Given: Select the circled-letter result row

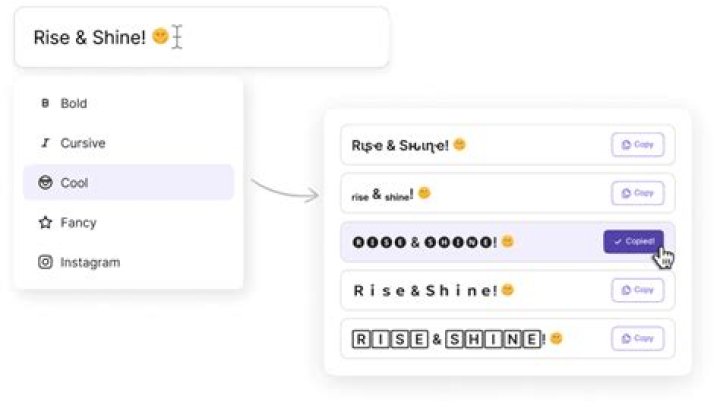Looking at the screenshot, I should tap(507, 242).
